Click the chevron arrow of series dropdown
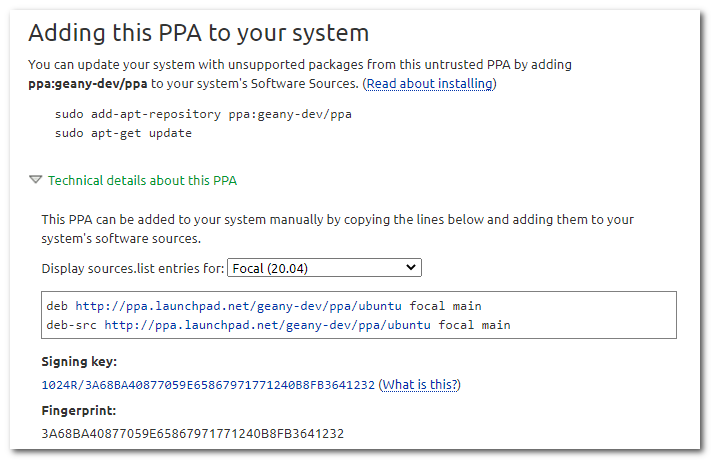This screenshot has width=711, height=460. [410, 268]
